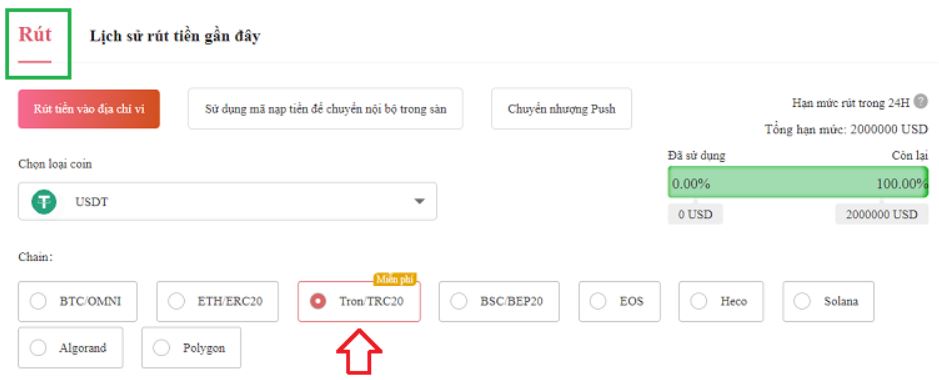Open the coin type dropdown arrow
The height and width of the screenshot is (380, 939).
point(419,202)
